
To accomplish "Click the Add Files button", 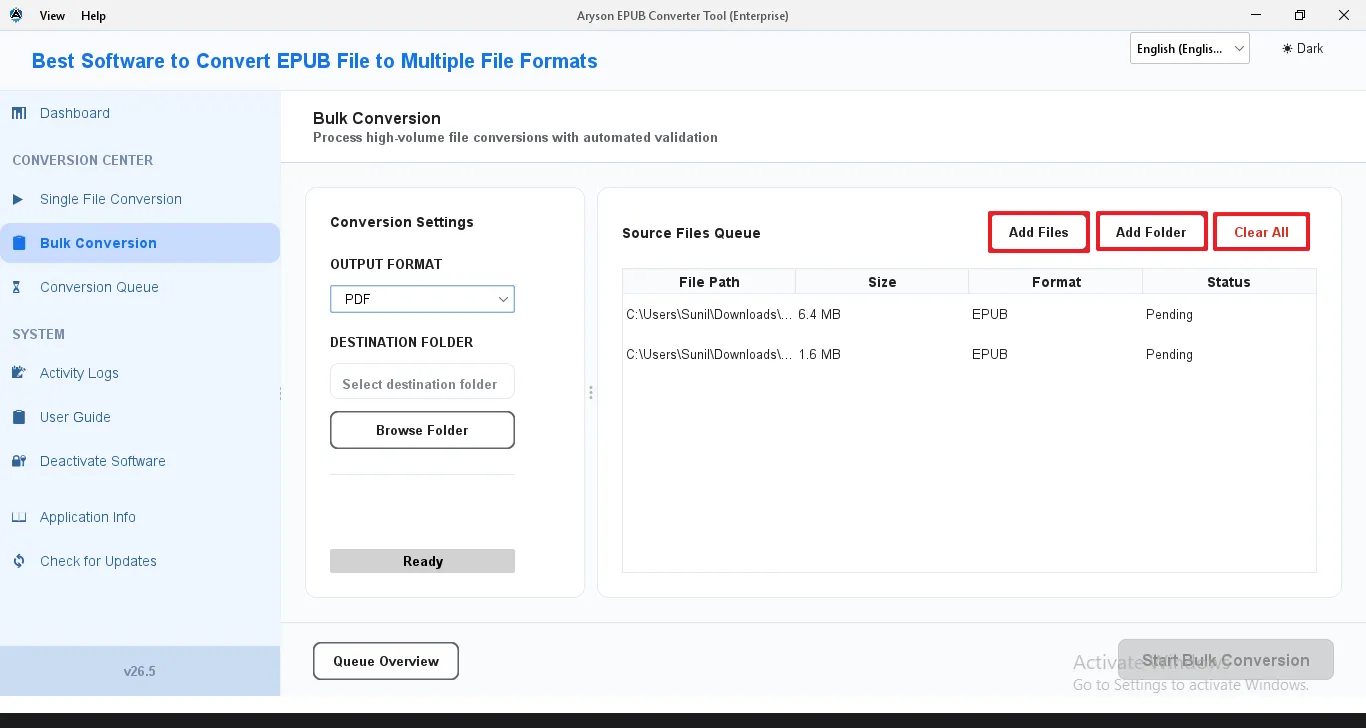I will tap(1038, 232).
